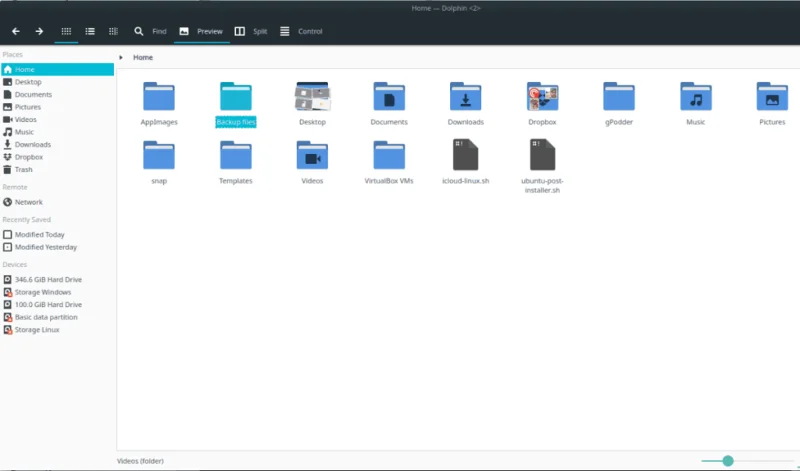Select the icloud-linux.sh script file
The width and height of the screenshot is (800, 471).
click(x=465, y=155)
